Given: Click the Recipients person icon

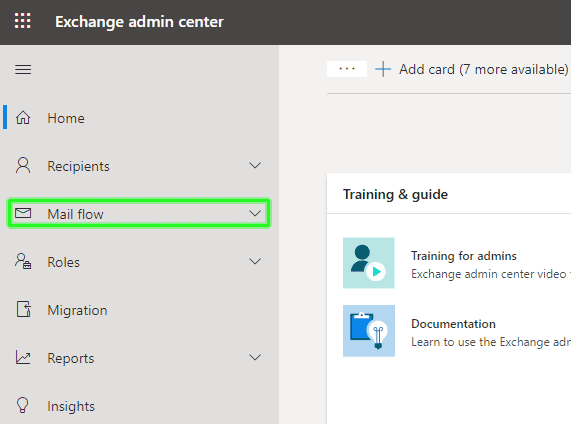Looking at the screenshot, I should 23,165.
